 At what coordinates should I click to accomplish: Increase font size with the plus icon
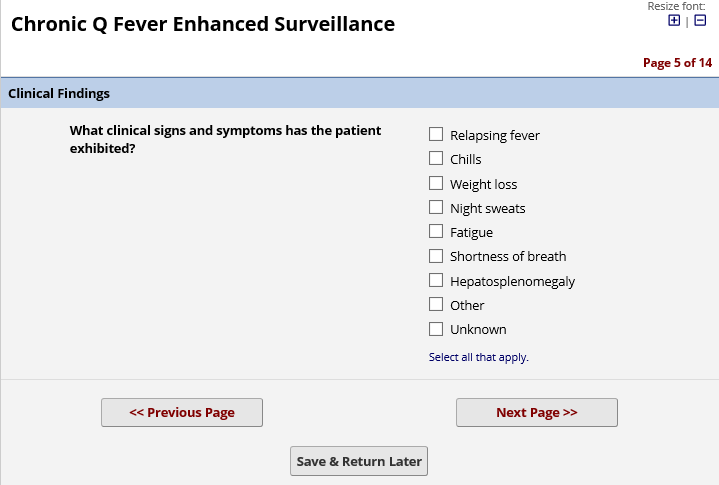(674, 21)
